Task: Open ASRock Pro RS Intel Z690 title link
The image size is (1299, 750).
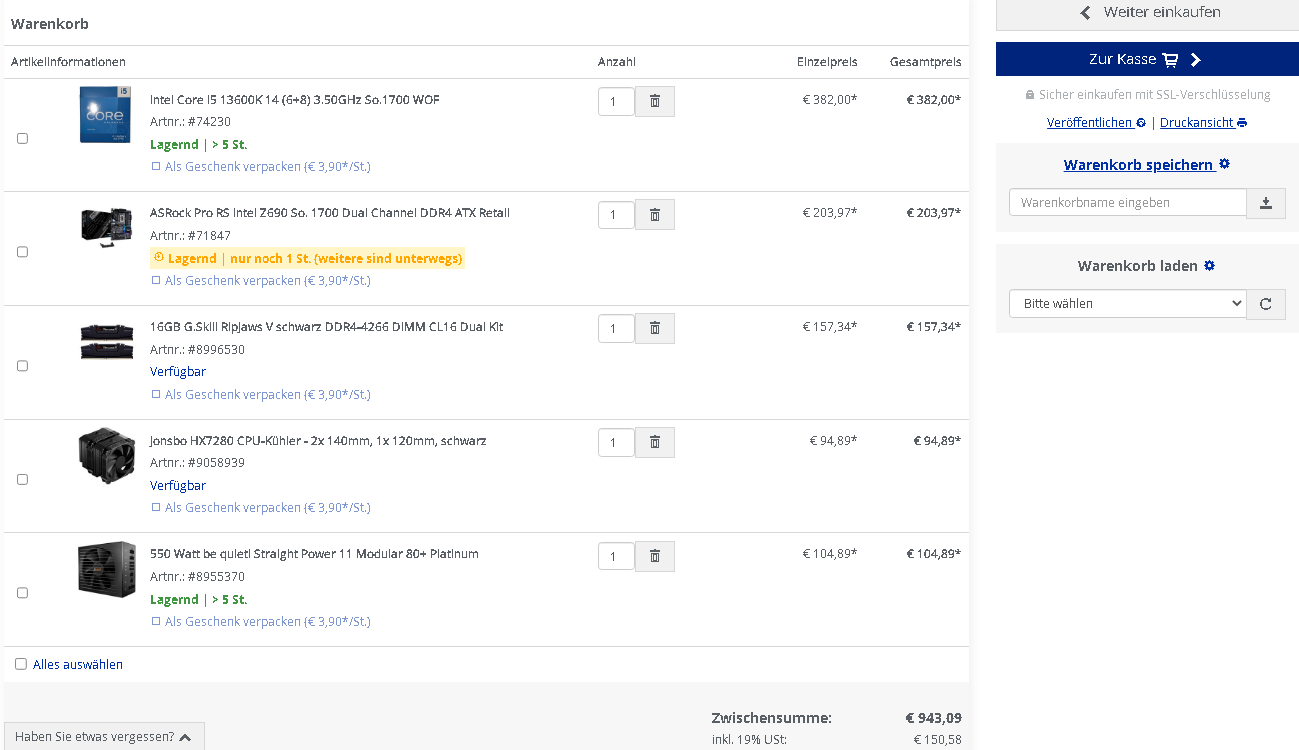Action: click(330, 213)
